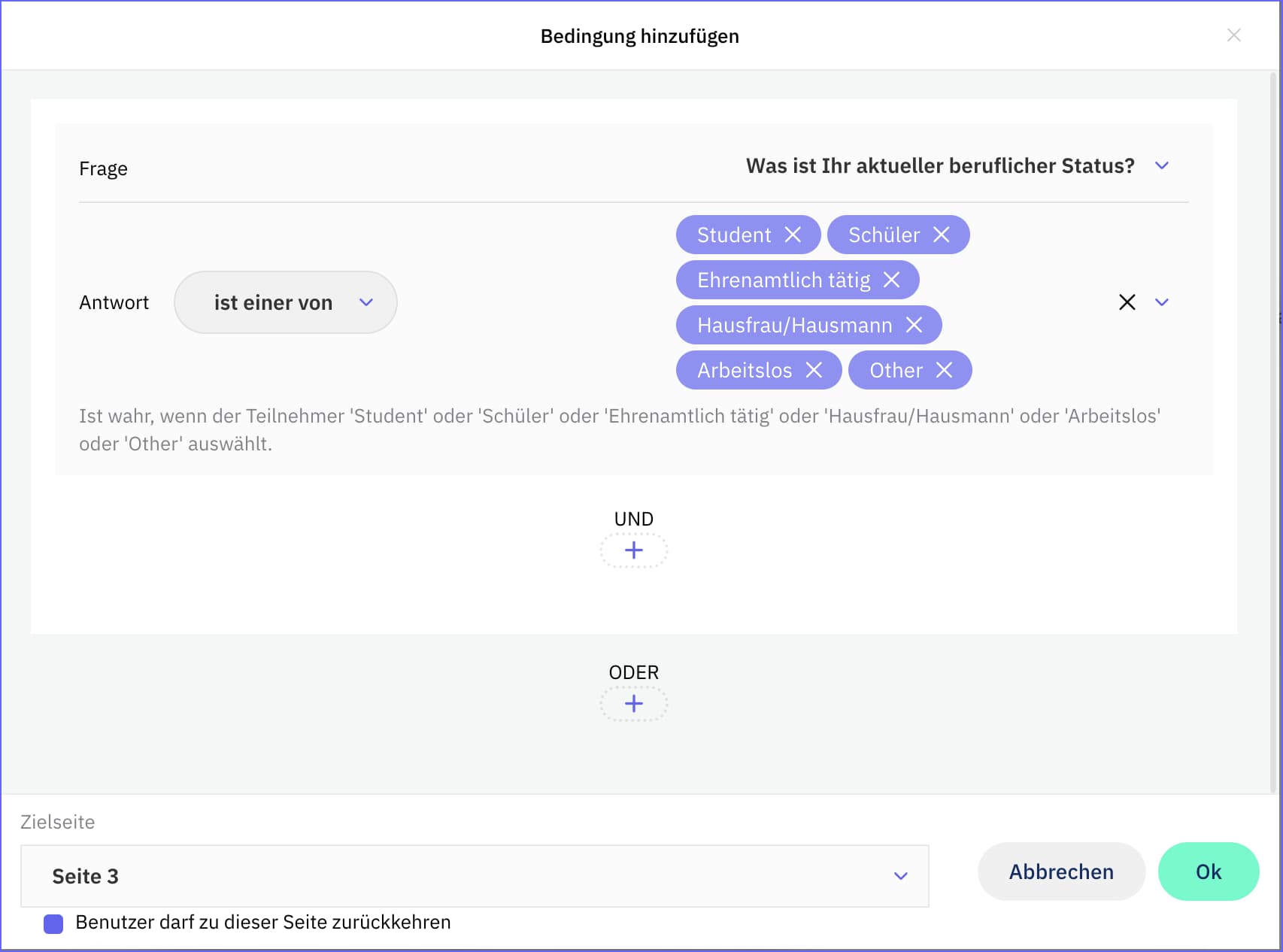The image size is (1283, 952).
Task: Toggle 'Benutzer darf zu dieser Seite zurückkehren' checkbox
Action: [x=53, y=923]
